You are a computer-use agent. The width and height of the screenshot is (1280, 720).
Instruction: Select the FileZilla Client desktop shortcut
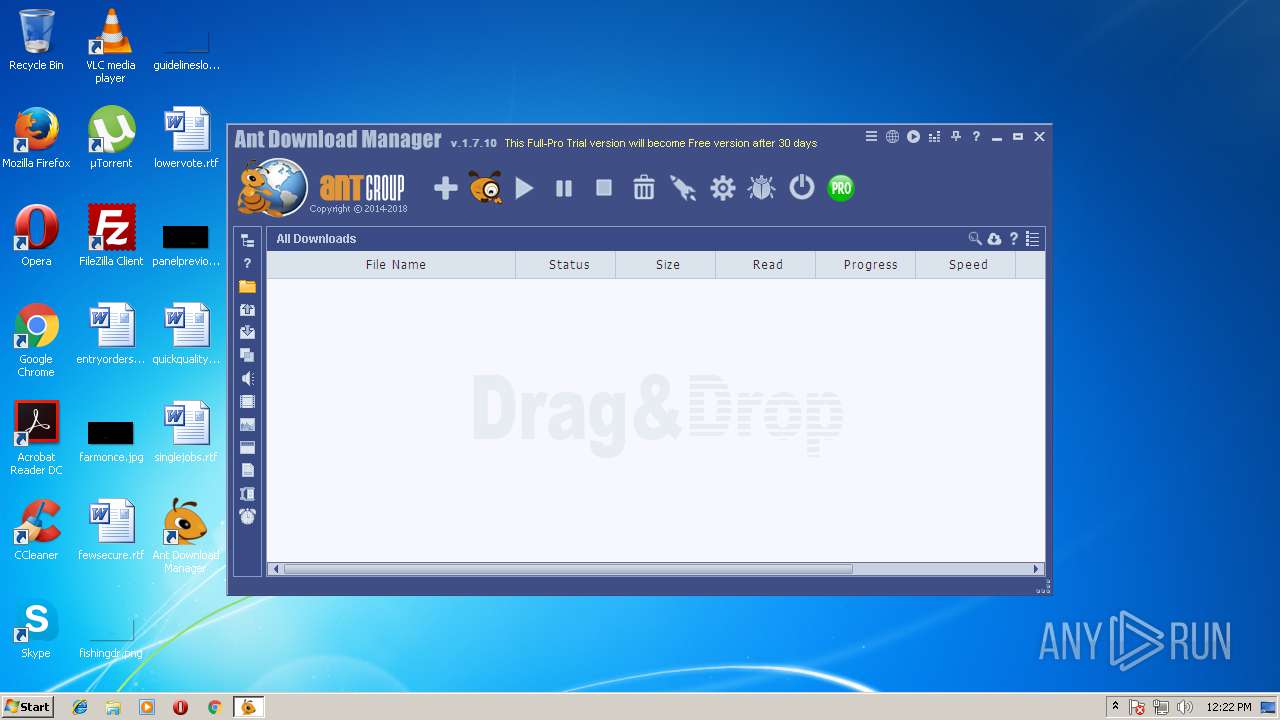111,235
